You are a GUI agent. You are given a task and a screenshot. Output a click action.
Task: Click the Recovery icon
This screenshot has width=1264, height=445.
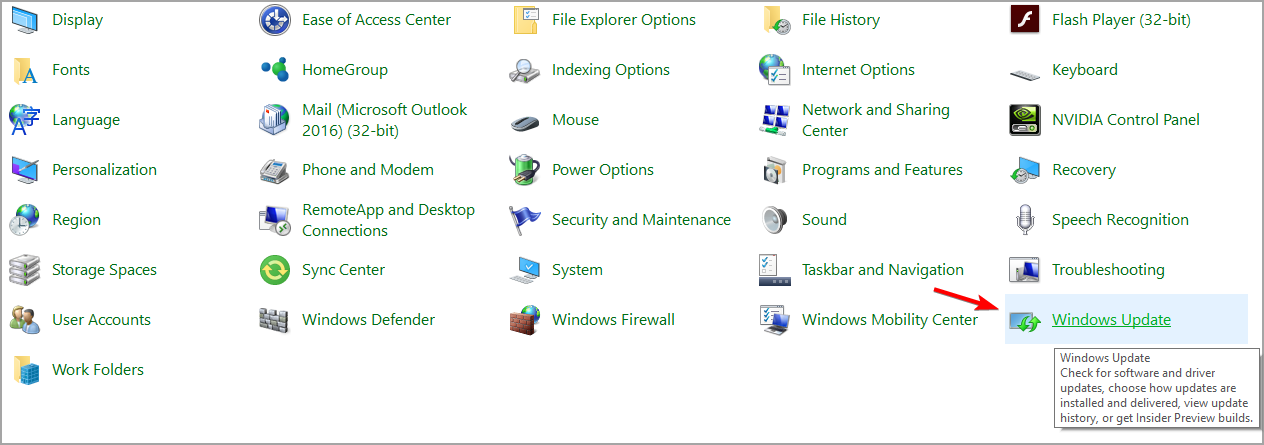(1025, 170)
